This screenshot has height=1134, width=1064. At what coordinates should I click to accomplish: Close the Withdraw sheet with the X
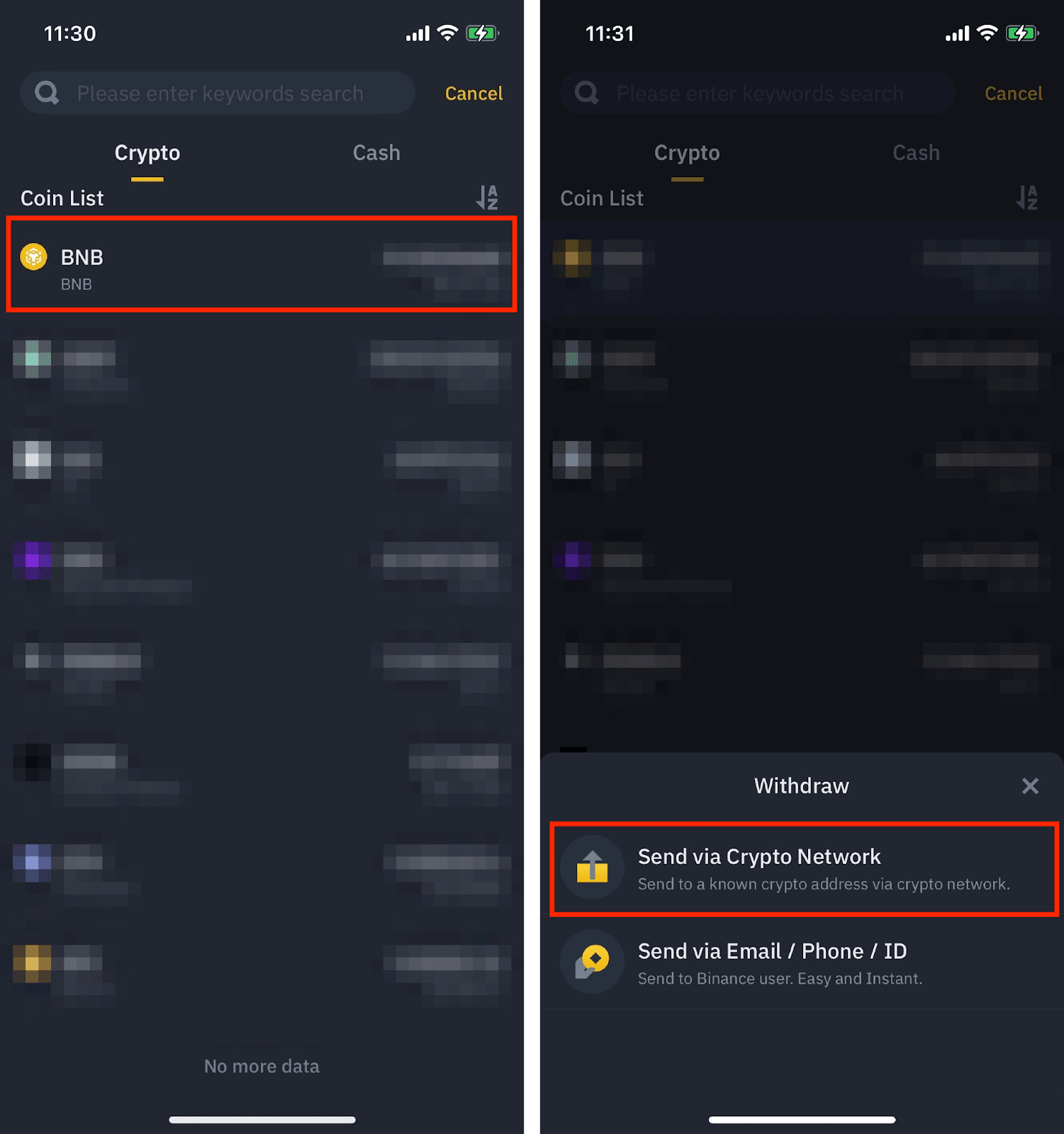1030,785
